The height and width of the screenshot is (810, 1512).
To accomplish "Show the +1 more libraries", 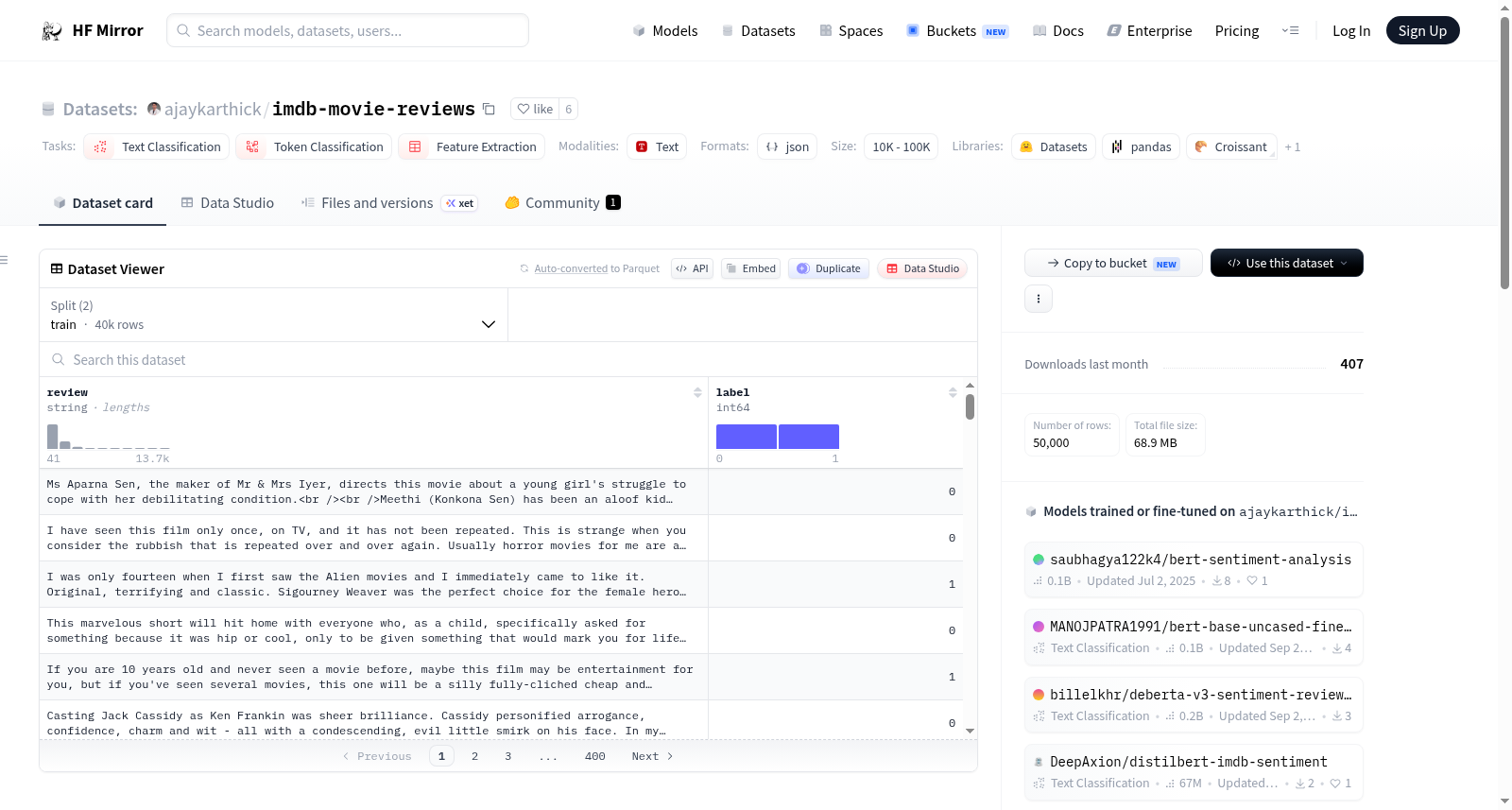I will pyautogui.click(x=1293, y=147).
